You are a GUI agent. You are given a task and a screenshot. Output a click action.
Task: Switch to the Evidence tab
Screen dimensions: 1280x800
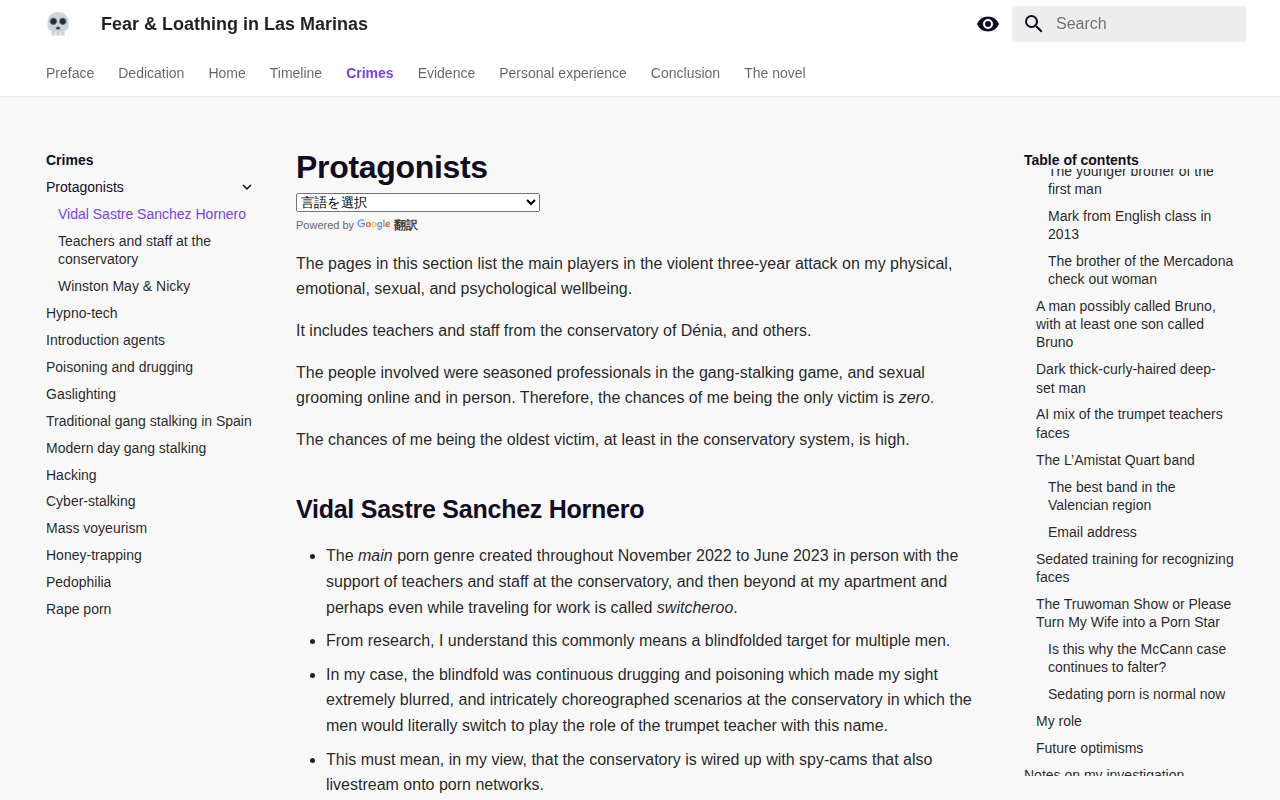click(446, 73)
